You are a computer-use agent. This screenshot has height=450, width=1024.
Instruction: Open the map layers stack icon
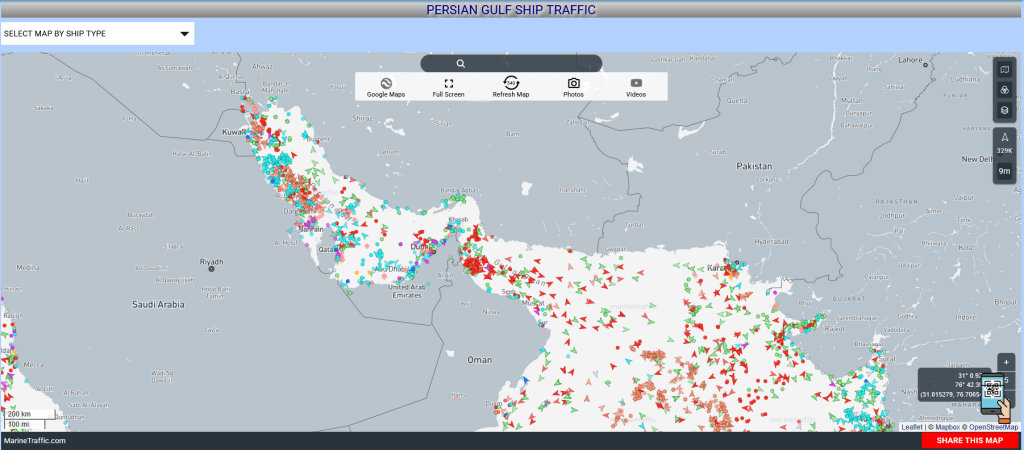1004,110
